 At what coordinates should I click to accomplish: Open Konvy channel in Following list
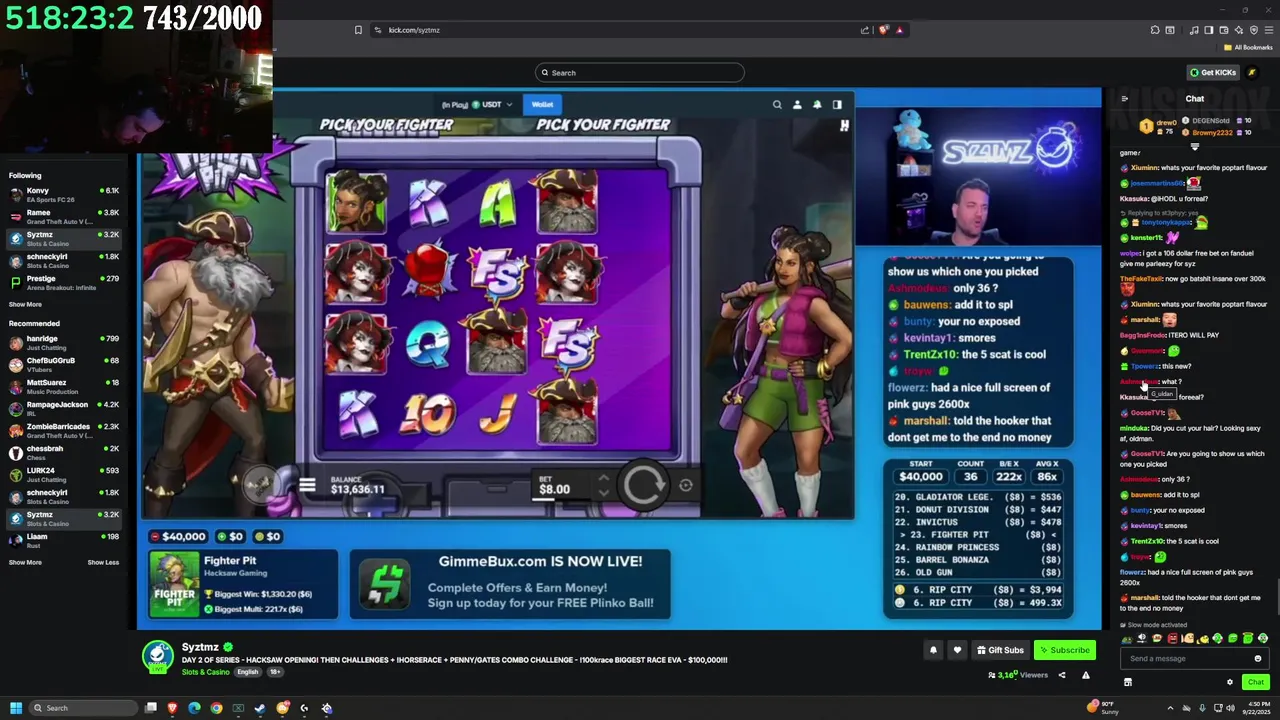(x=64, y=194)
